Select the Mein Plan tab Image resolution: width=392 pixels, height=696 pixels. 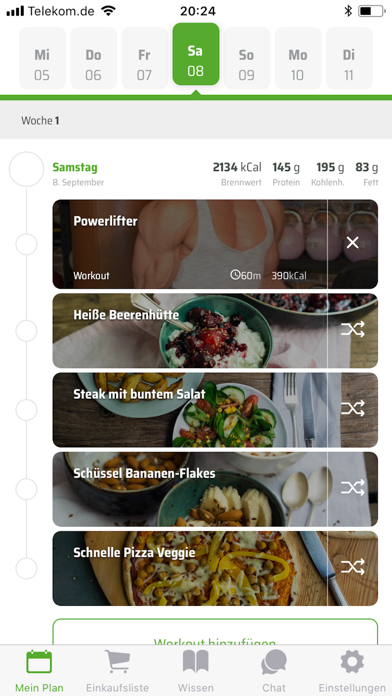point(39,671)
